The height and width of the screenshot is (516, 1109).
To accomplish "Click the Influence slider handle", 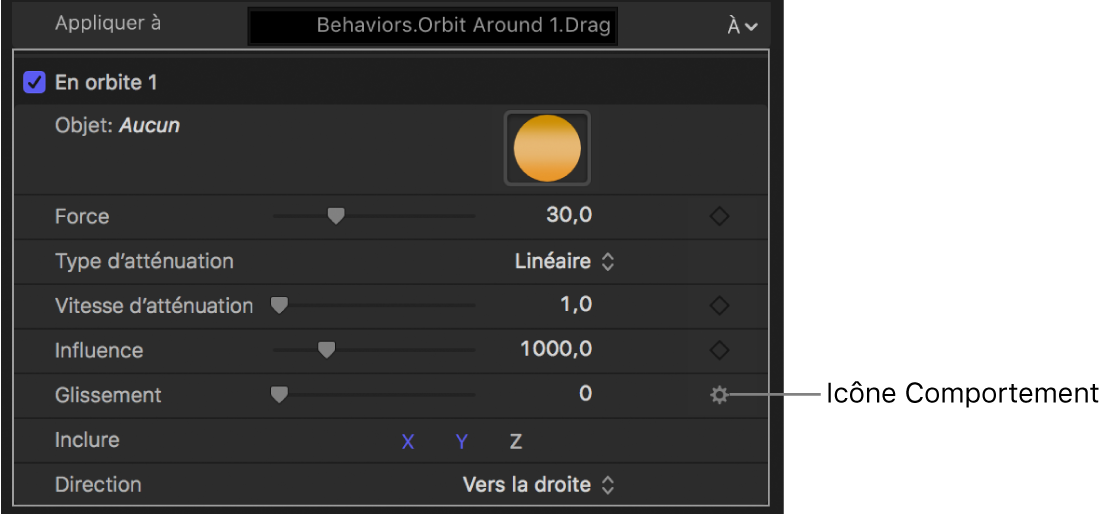I will (326, 350).
